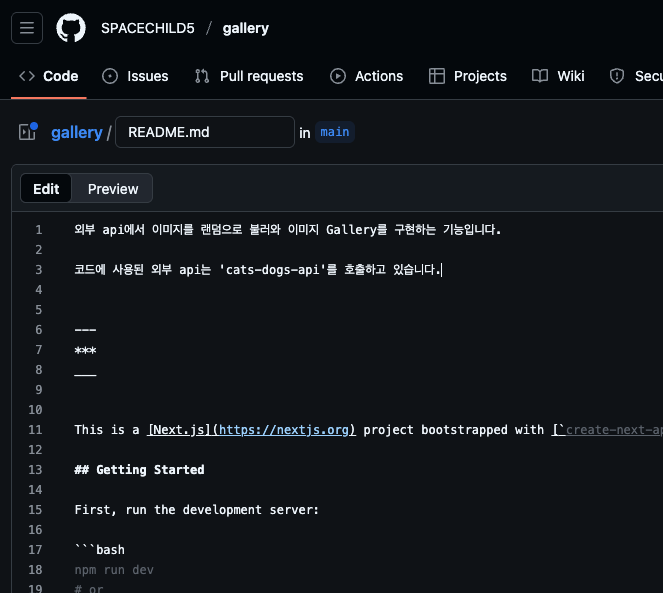Click the ```bash line 17

click(99, 549)
